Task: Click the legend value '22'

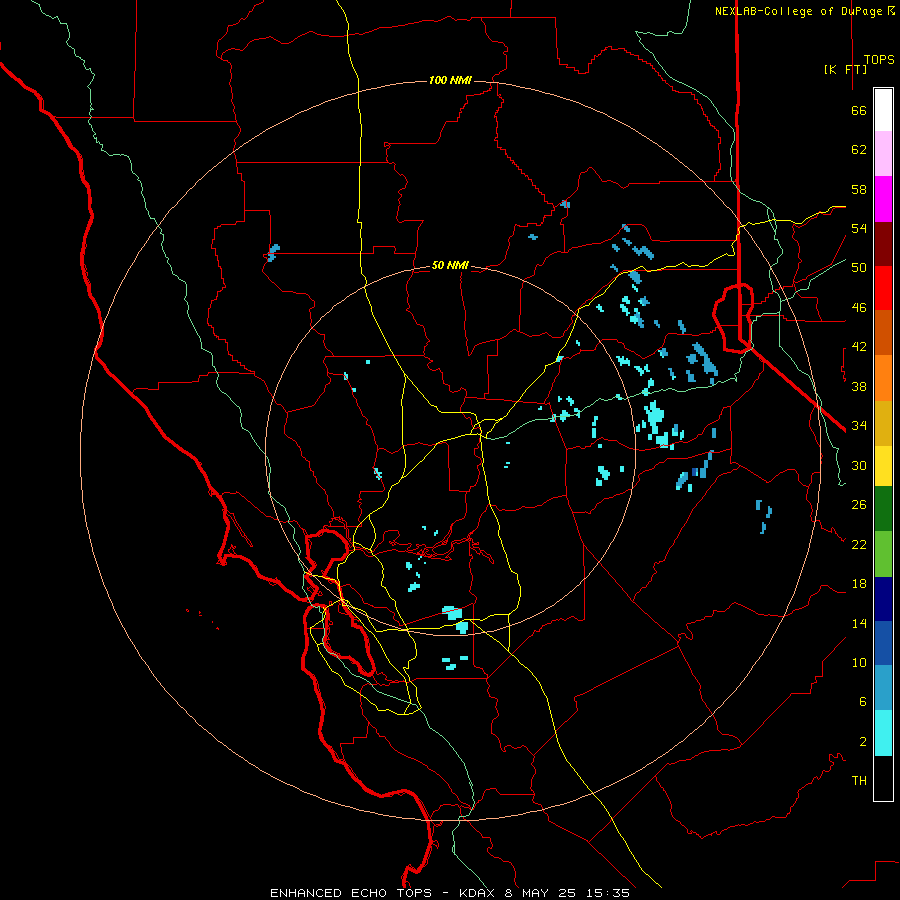Action: (x=859, y=544)
